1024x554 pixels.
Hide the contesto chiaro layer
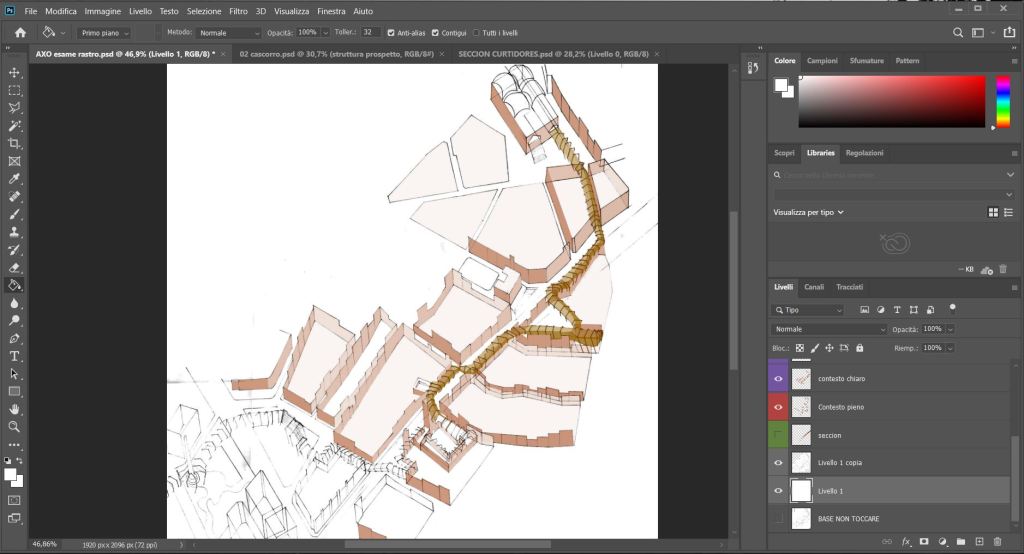(778, 379)
